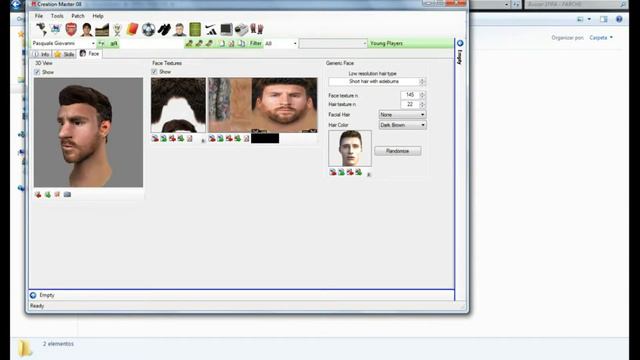This screenshot has height=360, width=640.
Task: Open Teams via the red club crest icon
Action: pyautogui.click(x=71, y=29)
